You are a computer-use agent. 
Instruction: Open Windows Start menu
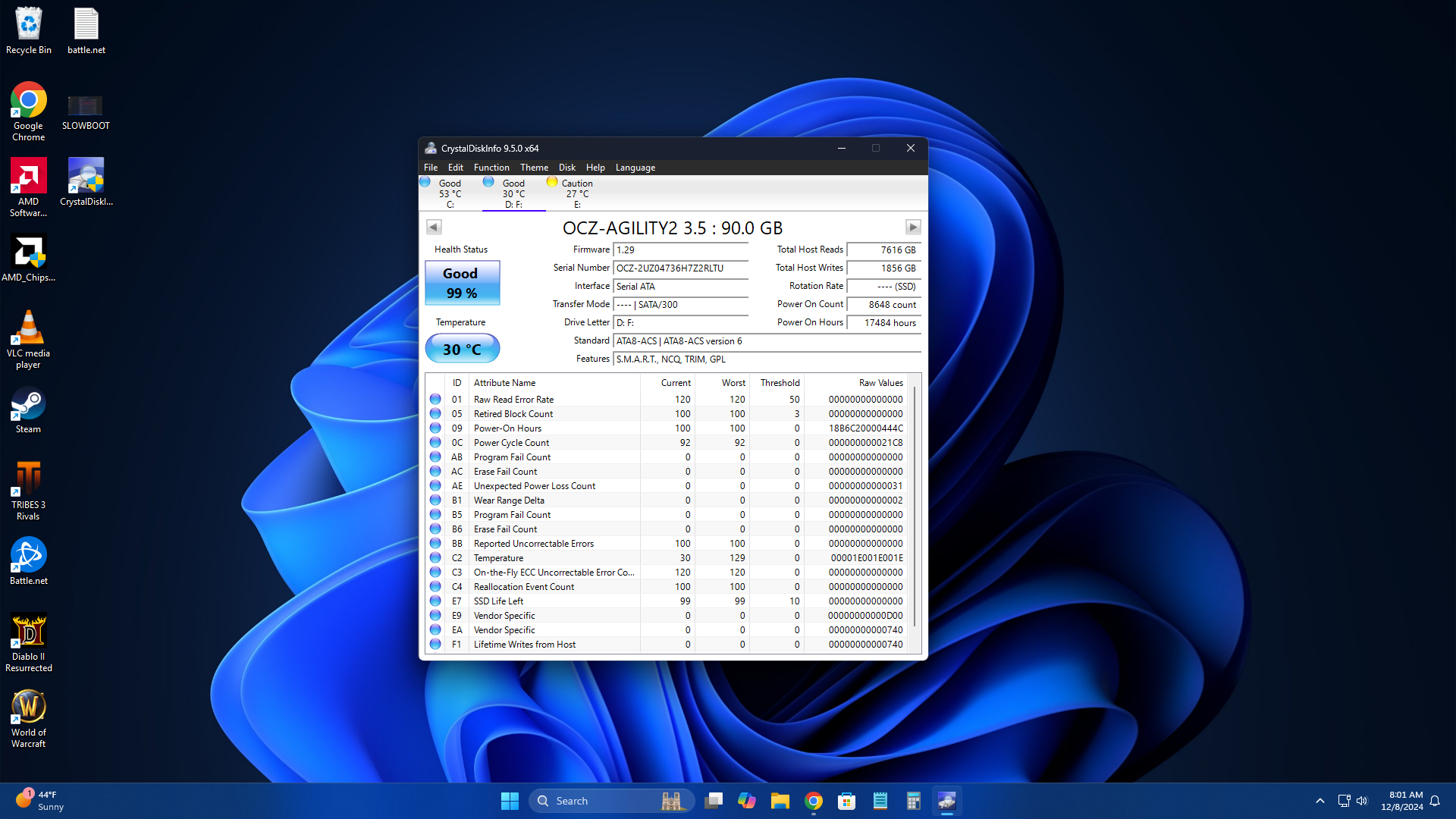point(510,801)
